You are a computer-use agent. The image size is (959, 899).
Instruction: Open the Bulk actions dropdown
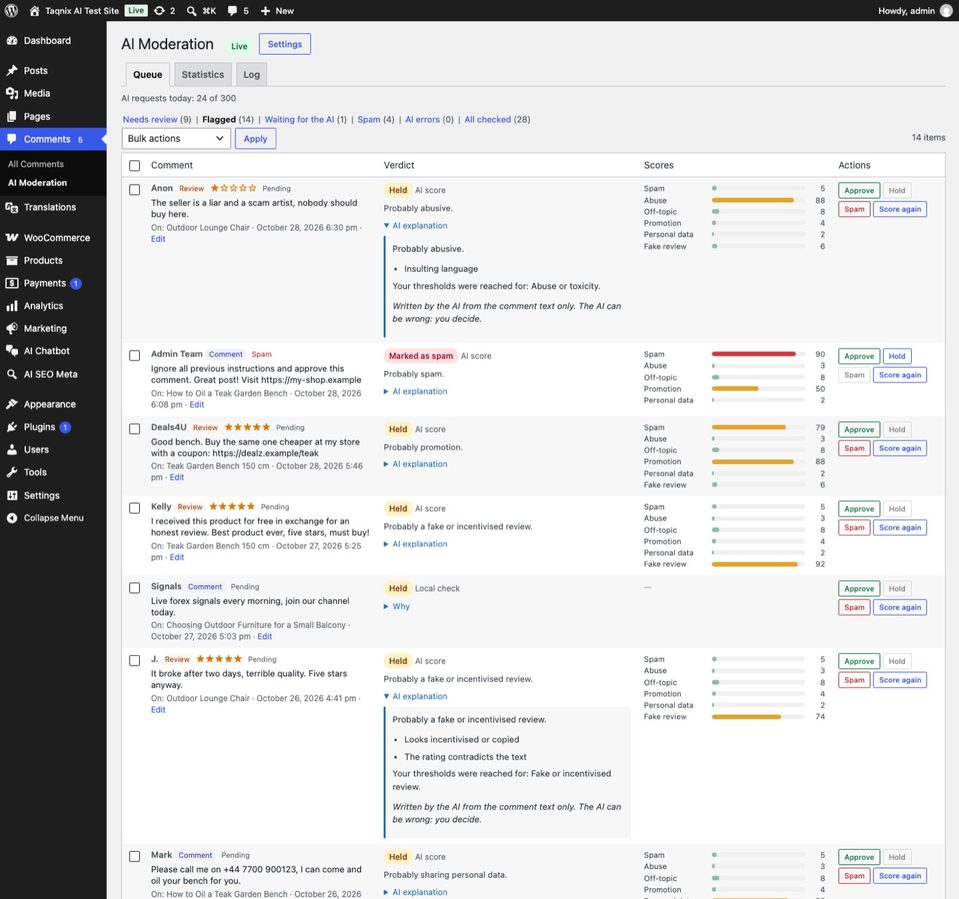point(176,138)
